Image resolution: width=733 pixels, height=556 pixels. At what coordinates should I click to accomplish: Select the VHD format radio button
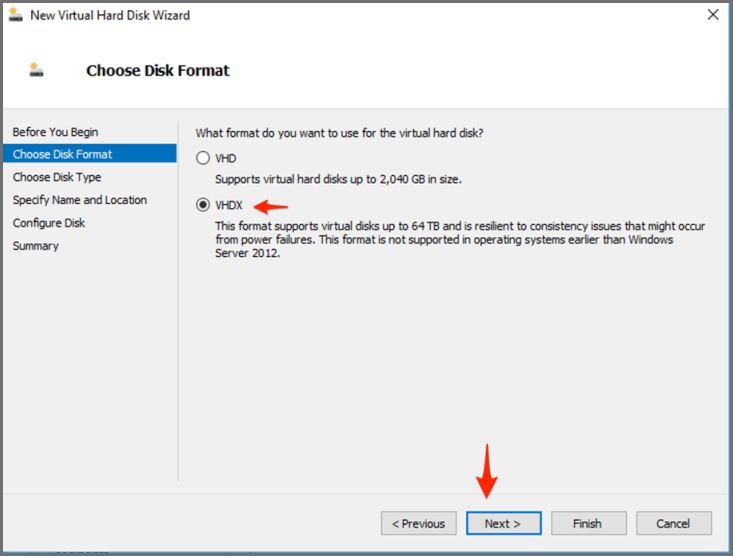[204, 158]
